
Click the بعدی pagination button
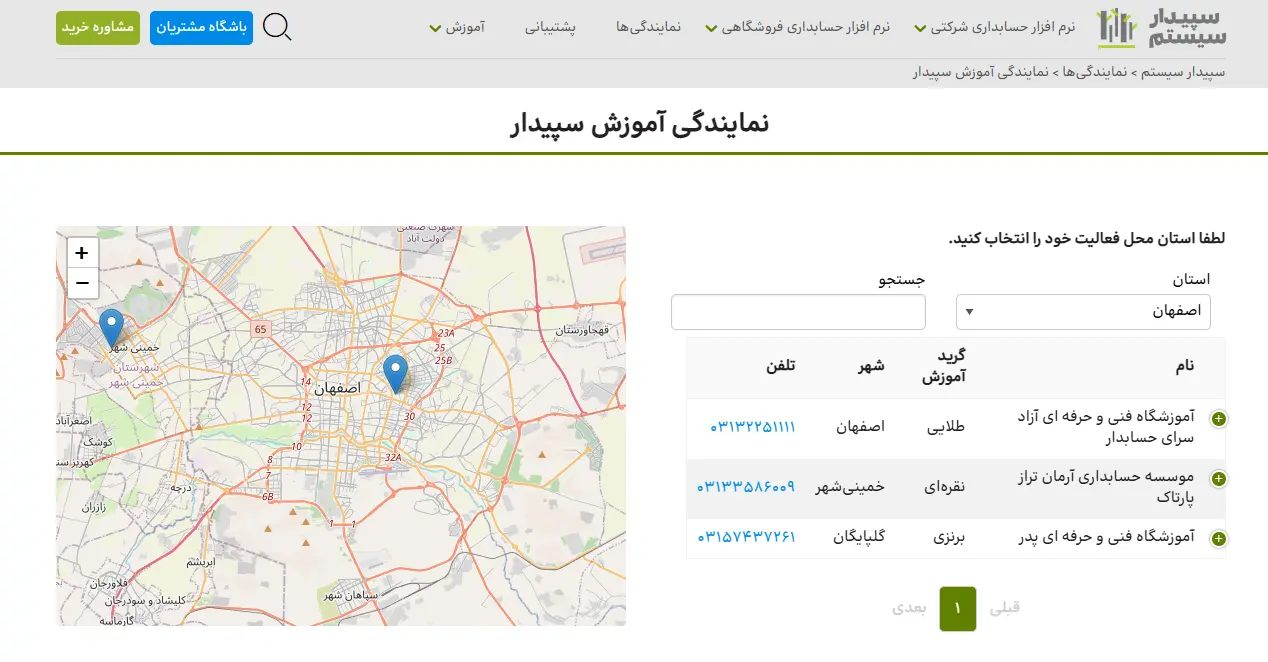tap(909, 607)
